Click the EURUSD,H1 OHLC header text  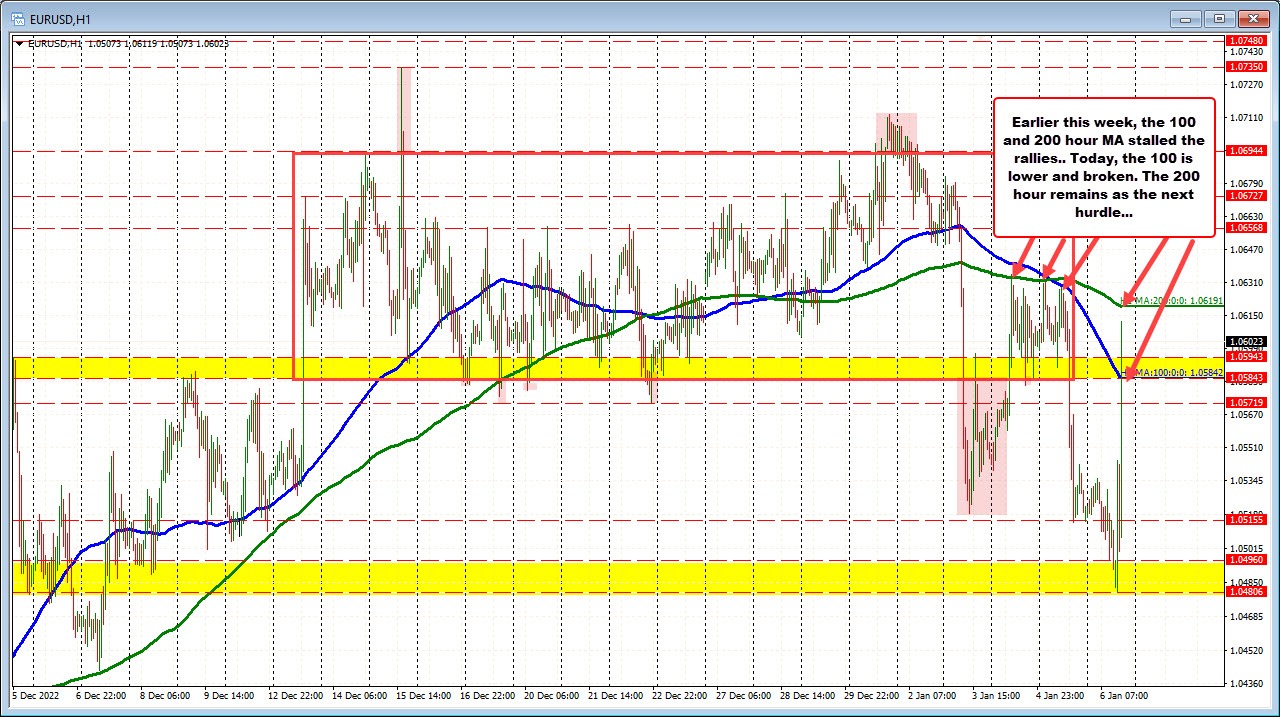coord(128,43)
